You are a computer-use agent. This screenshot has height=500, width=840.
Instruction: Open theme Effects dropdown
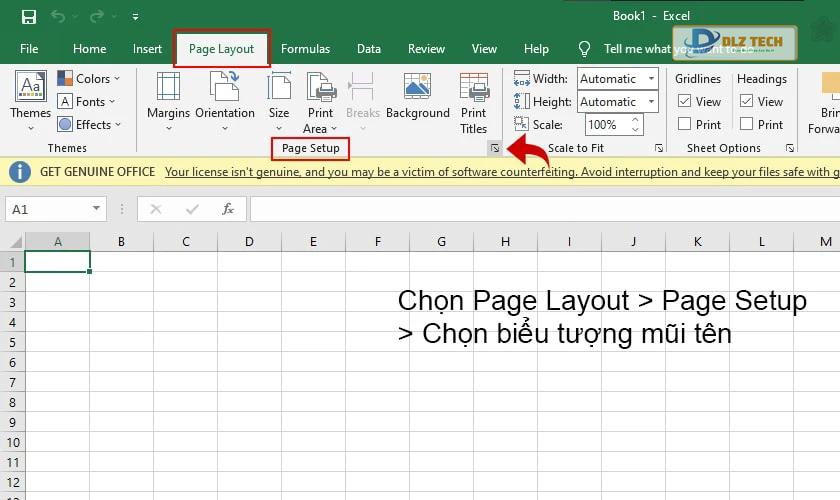click(89, 124)
